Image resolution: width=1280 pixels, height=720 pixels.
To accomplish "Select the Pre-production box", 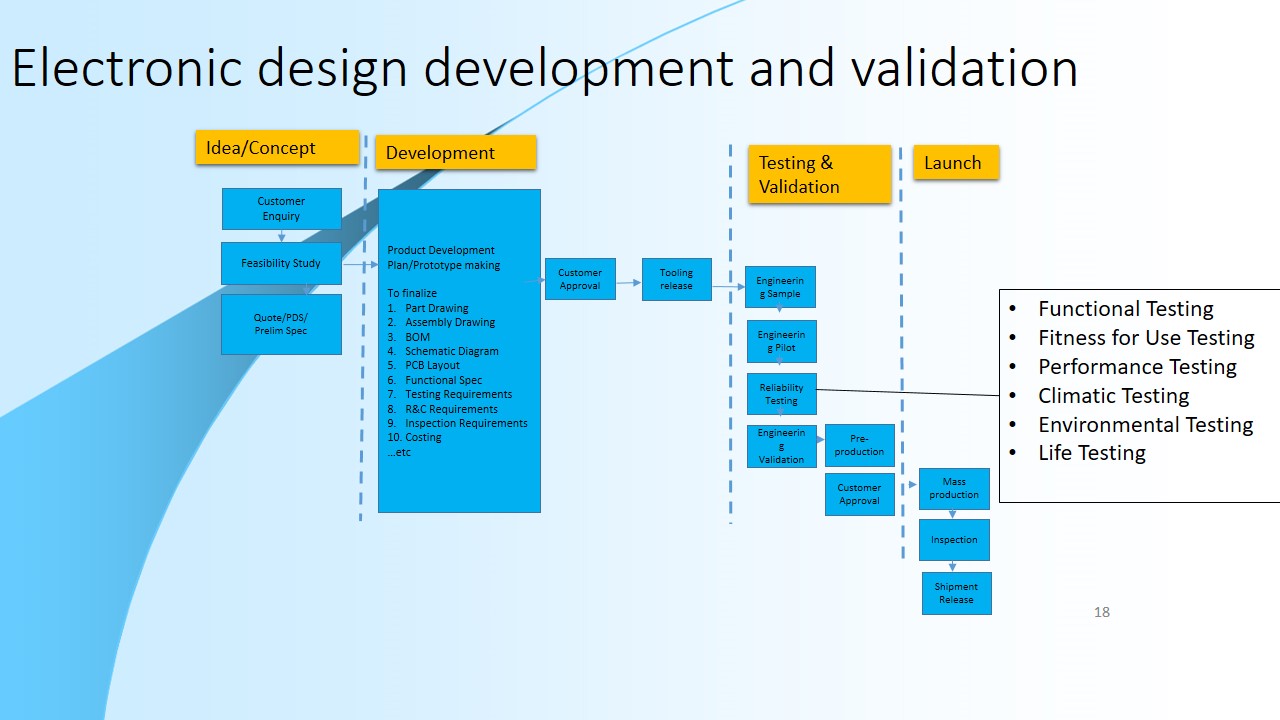I will coord(859,445).
